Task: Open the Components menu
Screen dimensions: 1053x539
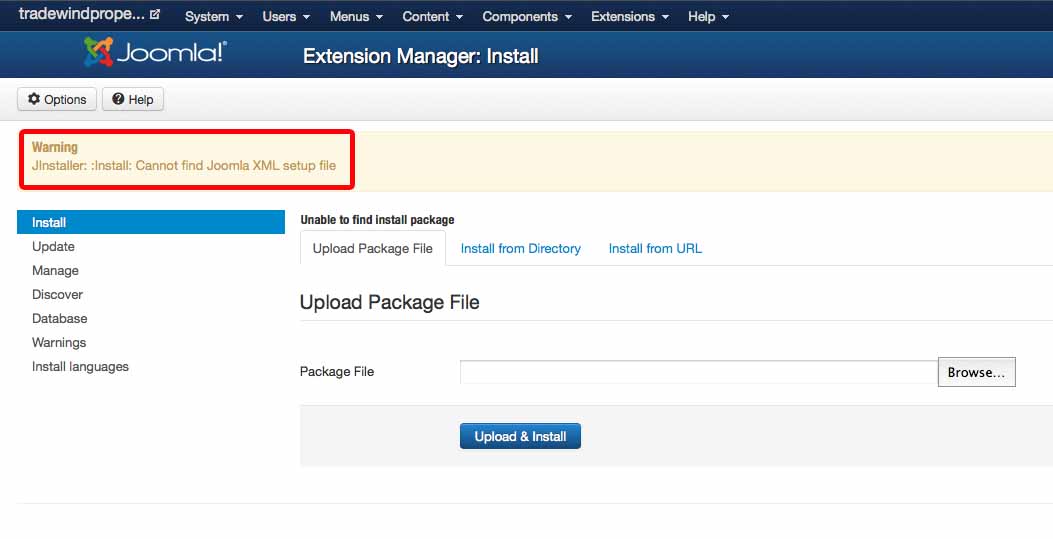Action: pos(527,17)
